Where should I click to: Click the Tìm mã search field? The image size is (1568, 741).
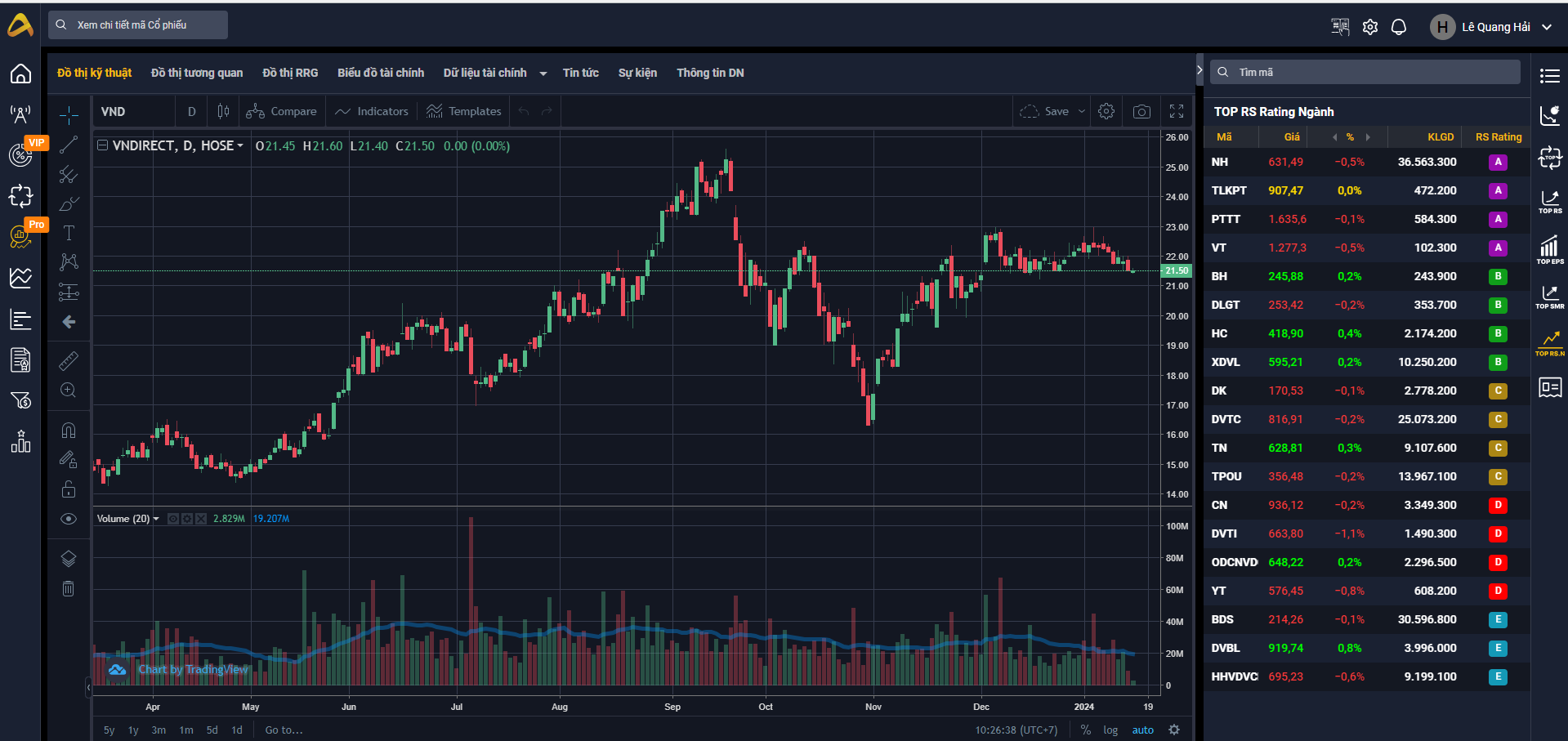point(1365,72)
